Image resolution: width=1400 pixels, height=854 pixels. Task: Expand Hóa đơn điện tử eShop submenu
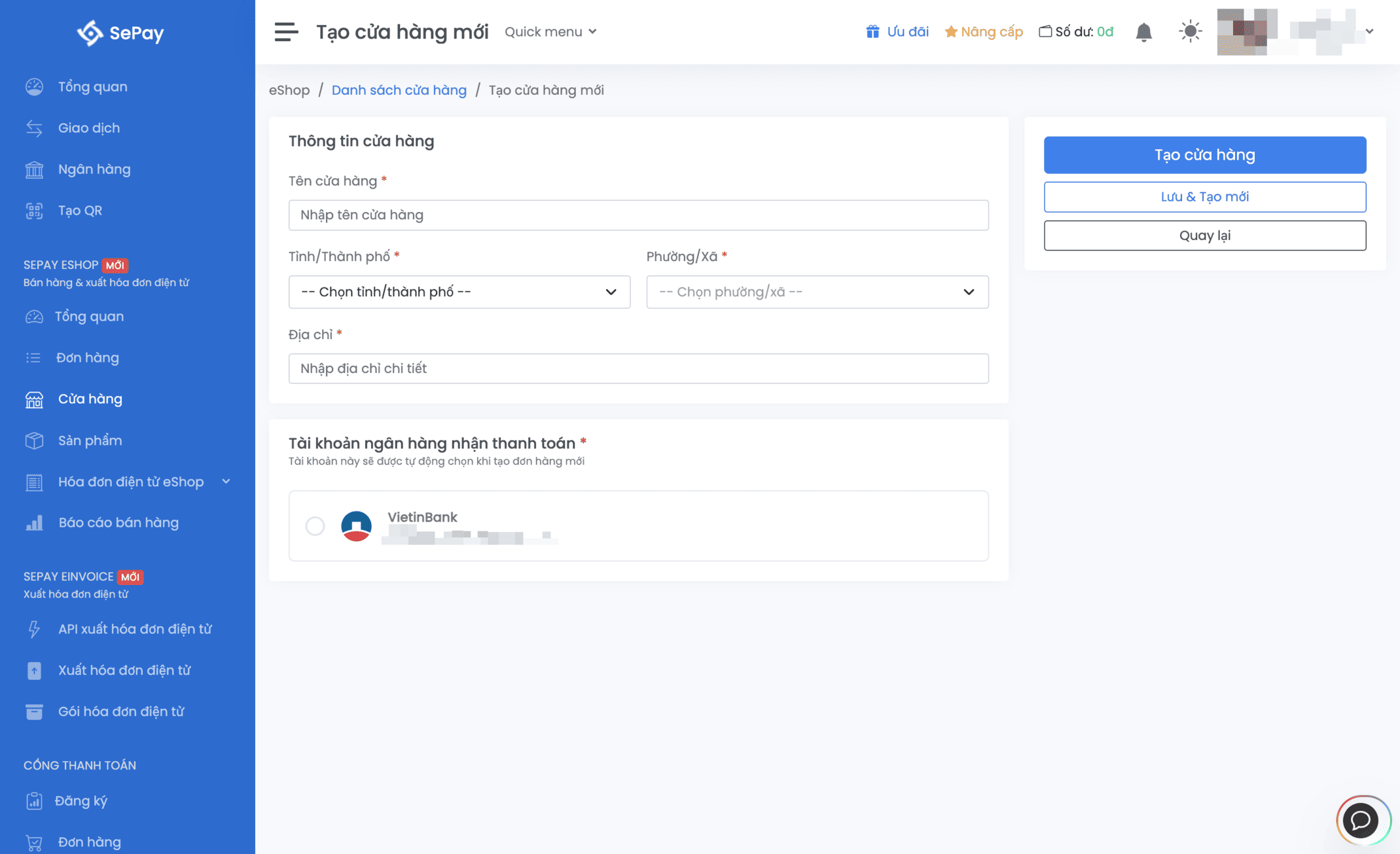click(x=226, y=482)
